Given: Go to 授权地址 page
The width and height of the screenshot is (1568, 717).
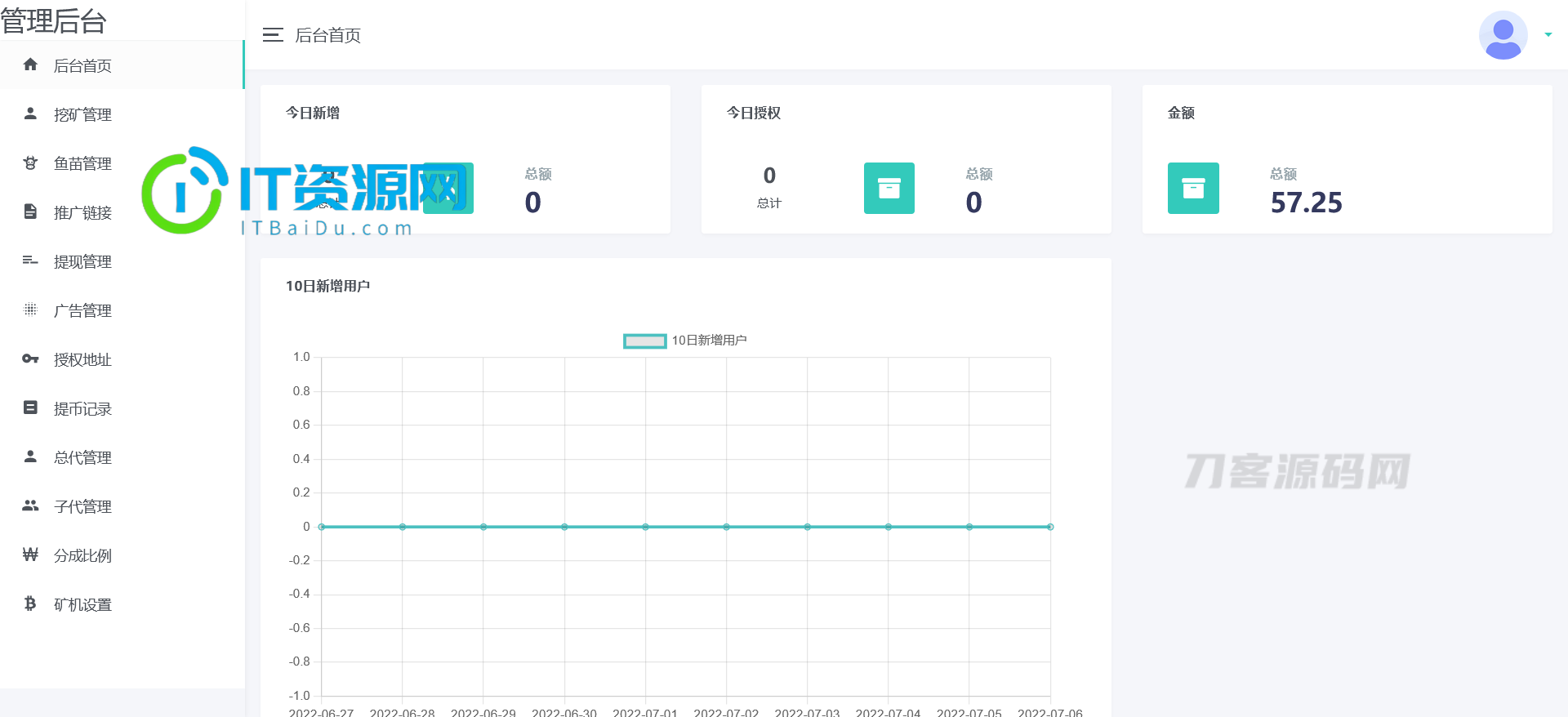Looking at the screenshot, I should click(122, 359).
